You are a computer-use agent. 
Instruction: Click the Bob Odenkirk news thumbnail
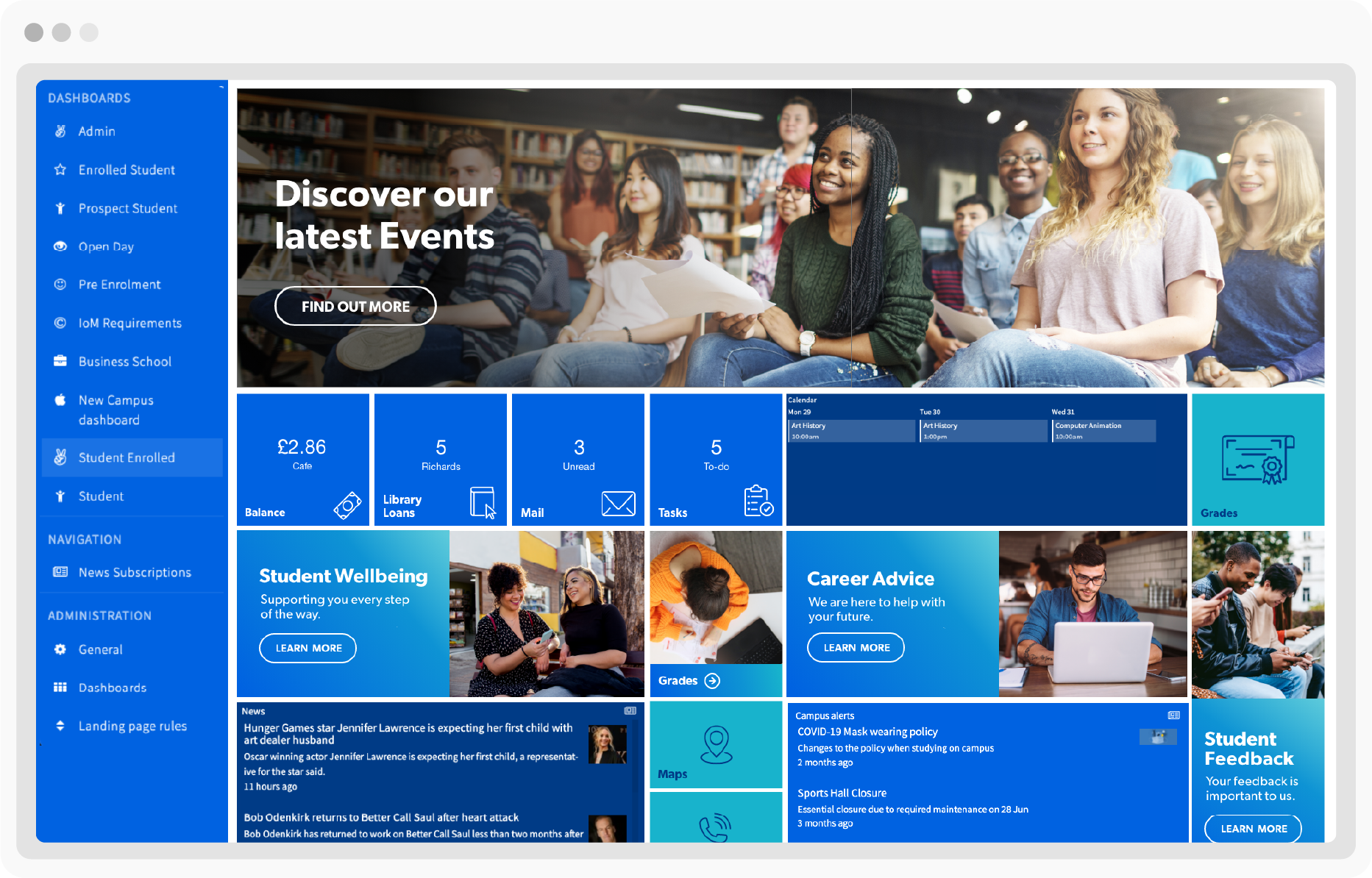tap(607, 829)
